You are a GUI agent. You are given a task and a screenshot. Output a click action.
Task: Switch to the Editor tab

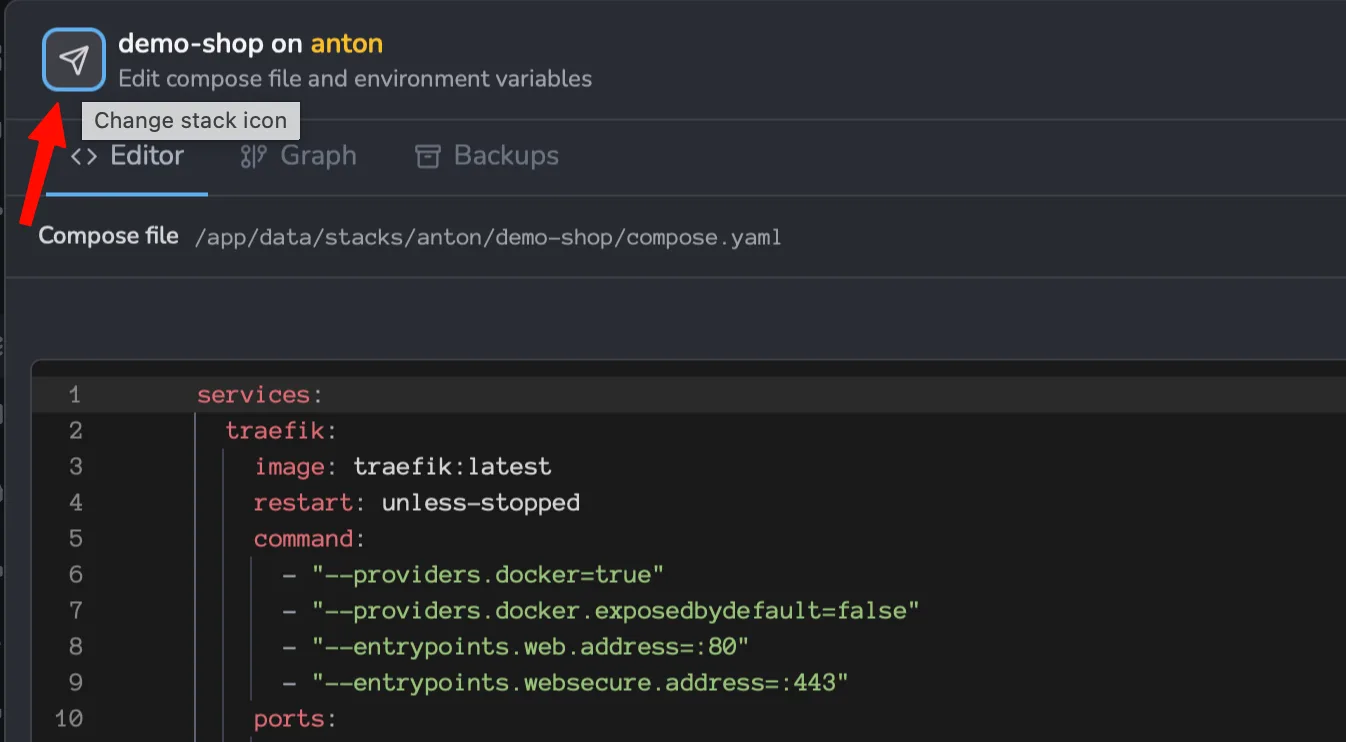click(x=127, y=157)
